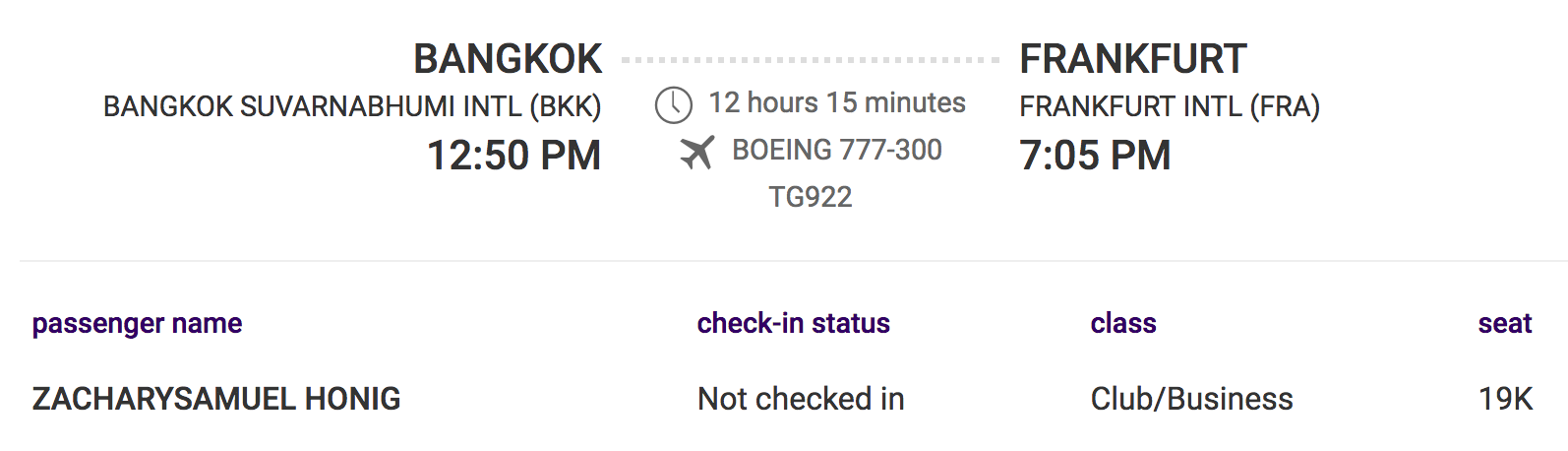
Task: Click seat number 19K
Action: 1505,399
